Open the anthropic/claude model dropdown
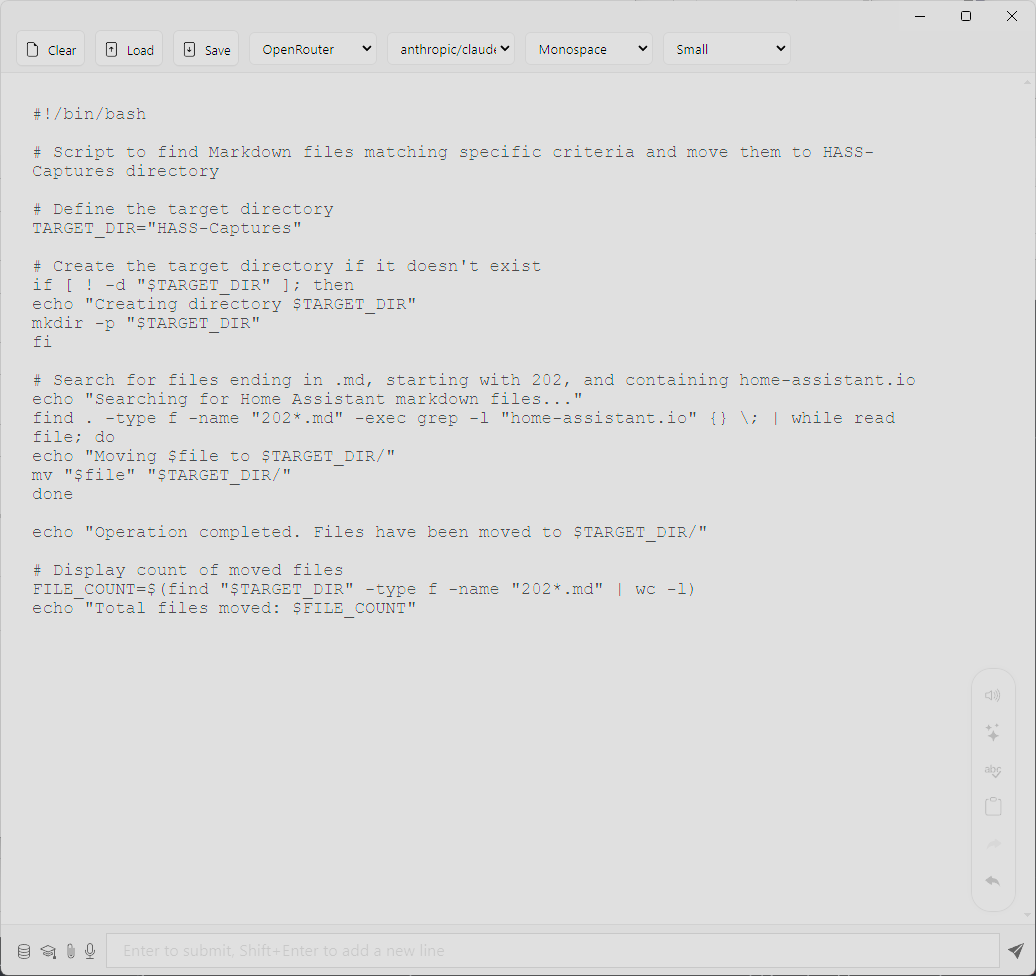Viewport: 1036px width, 976px height. coord(451,49)
